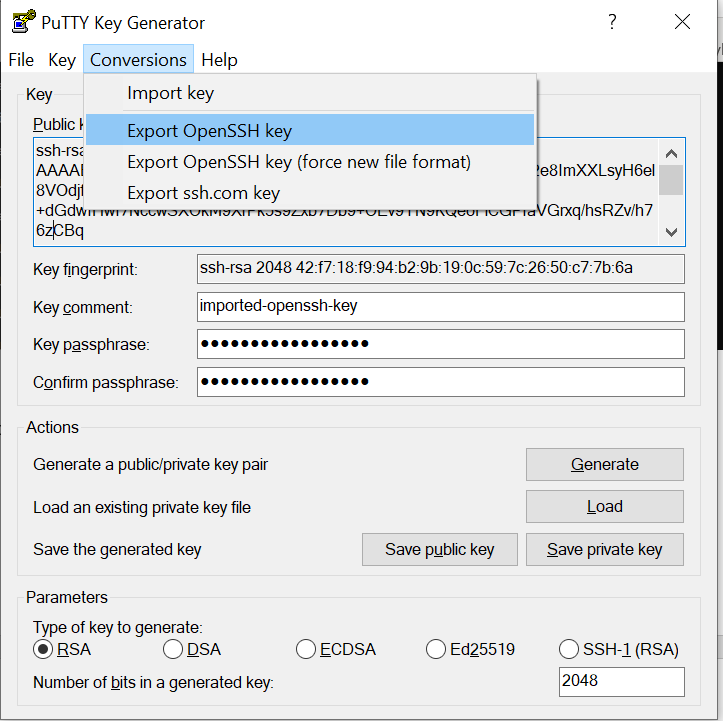
Task: Click the Load button
Action: pyautogui.click(x=604, y=507)
